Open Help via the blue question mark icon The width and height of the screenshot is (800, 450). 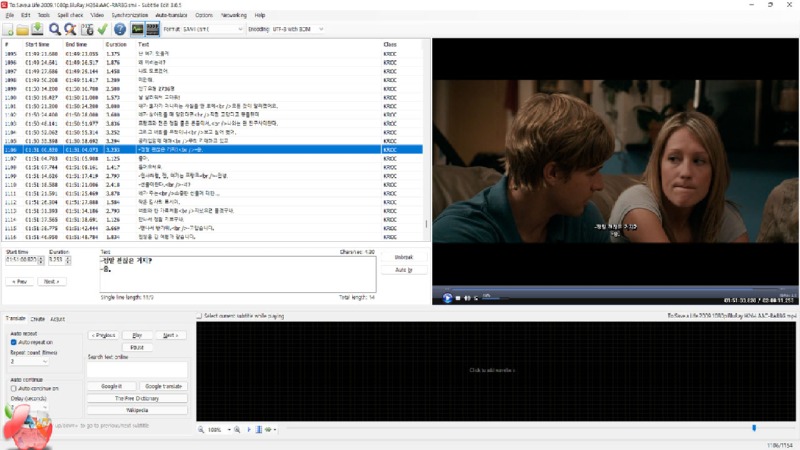click(119, 30)
